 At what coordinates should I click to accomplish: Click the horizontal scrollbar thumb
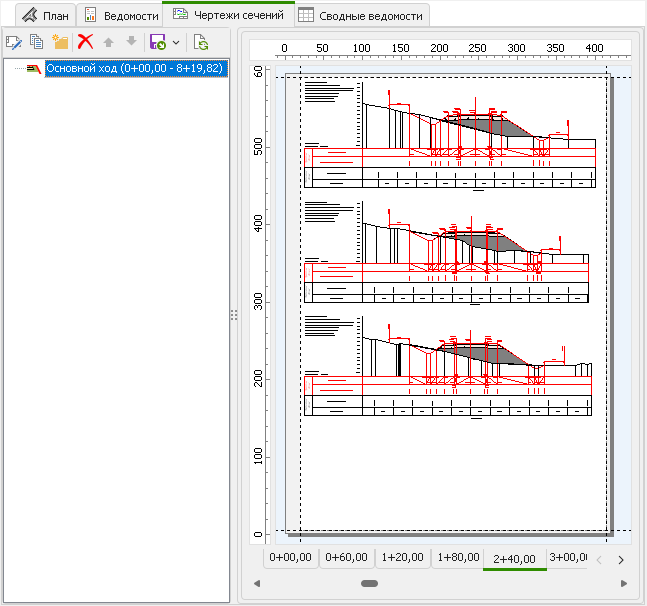[369, 583]
